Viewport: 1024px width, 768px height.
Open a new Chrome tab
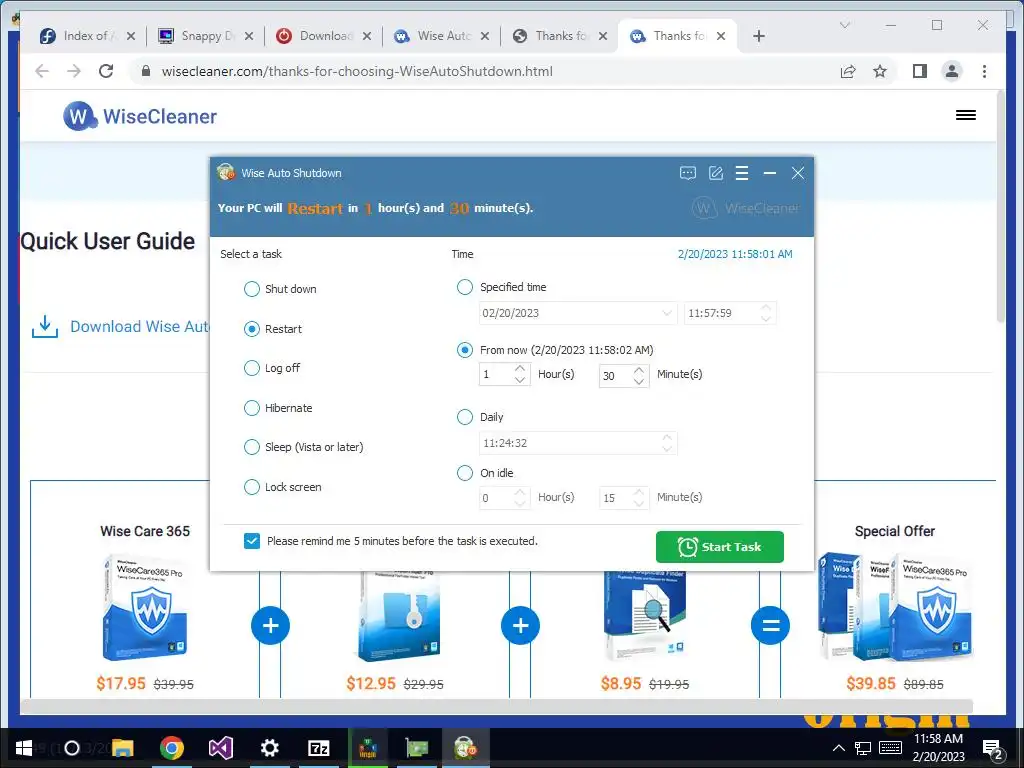tap(759, 36)
